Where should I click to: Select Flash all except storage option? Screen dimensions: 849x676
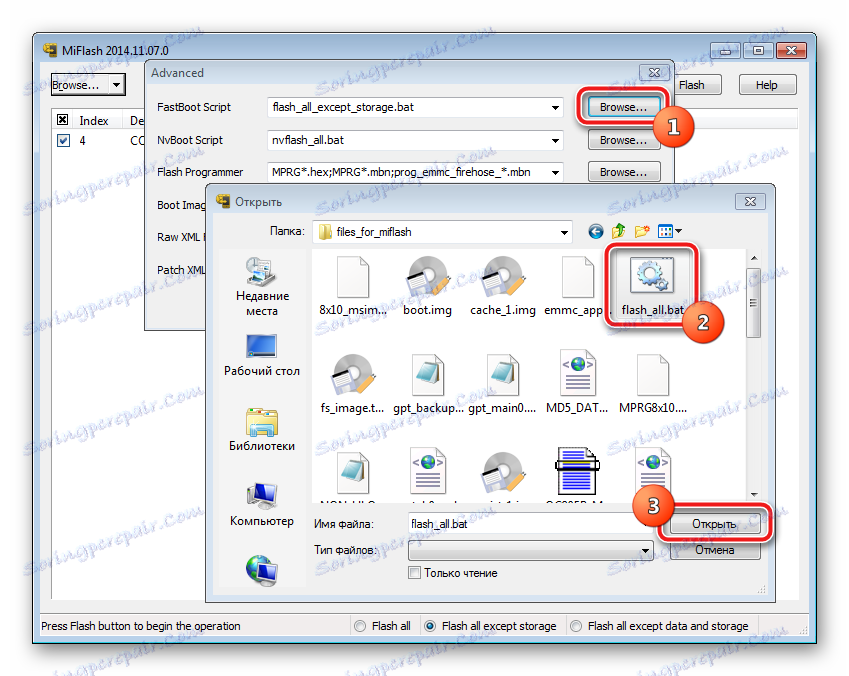[430, 626]
